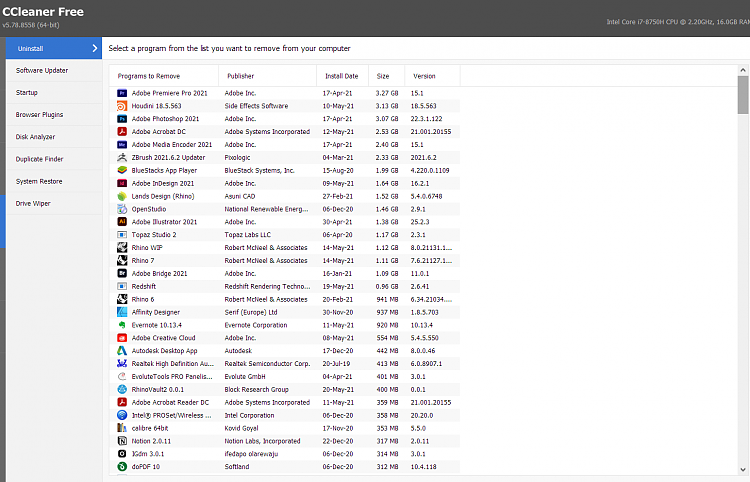Image resolution: width=750 pixels, height=482 pixels.
Task: Select the Adobe Photoshop 2021 icon
Action: click(x=122, y=119)
